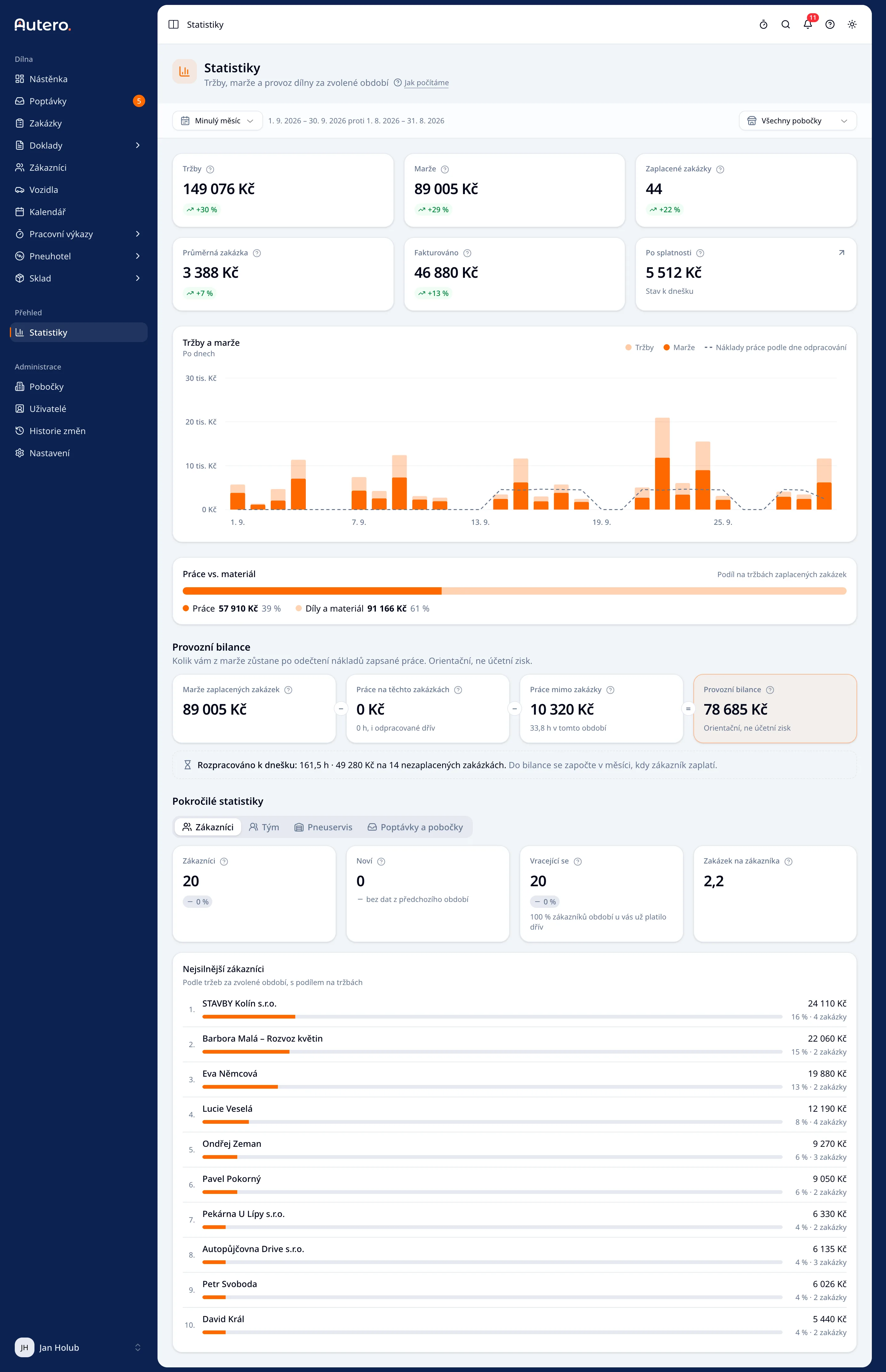Viewport: 886px width, 1372px height.
Task: Click the tallest chart bar near 22. 9.
Action: [x=662, y=464]
